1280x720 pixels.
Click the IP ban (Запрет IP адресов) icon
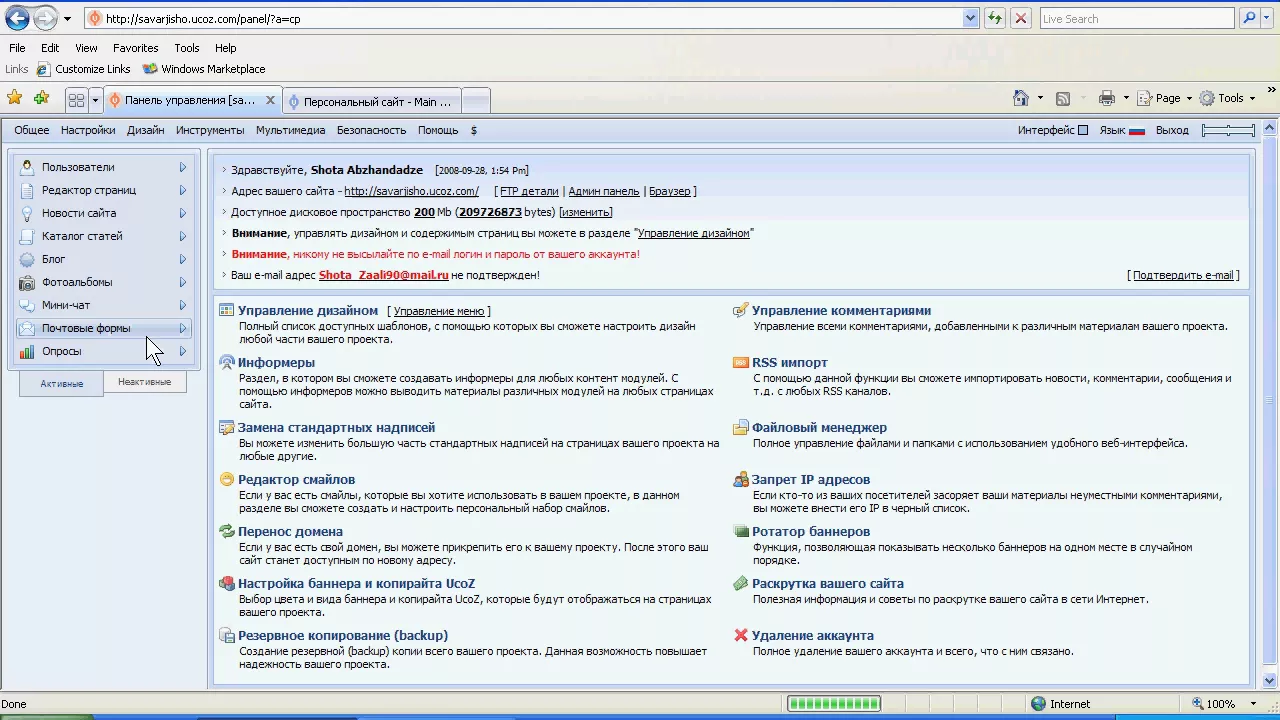pos(741,479)
